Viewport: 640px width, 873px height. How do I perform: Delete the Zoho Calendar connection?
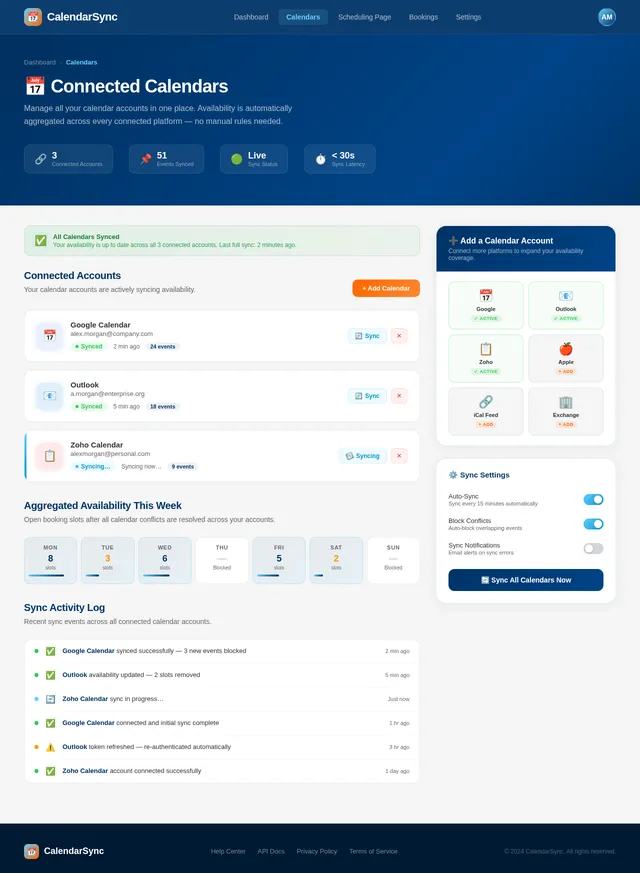[399, 456]
